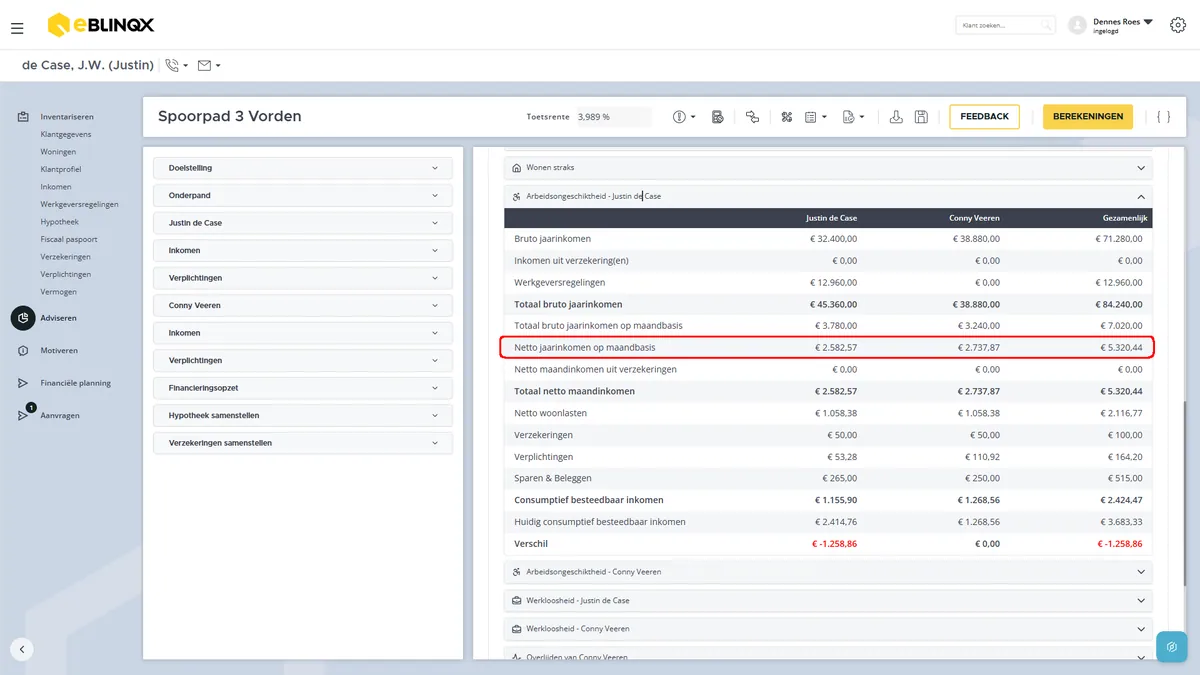1200x675 pixels.
Task: Click the arrows compare icon in toolbar
Action: click(752, 117)
